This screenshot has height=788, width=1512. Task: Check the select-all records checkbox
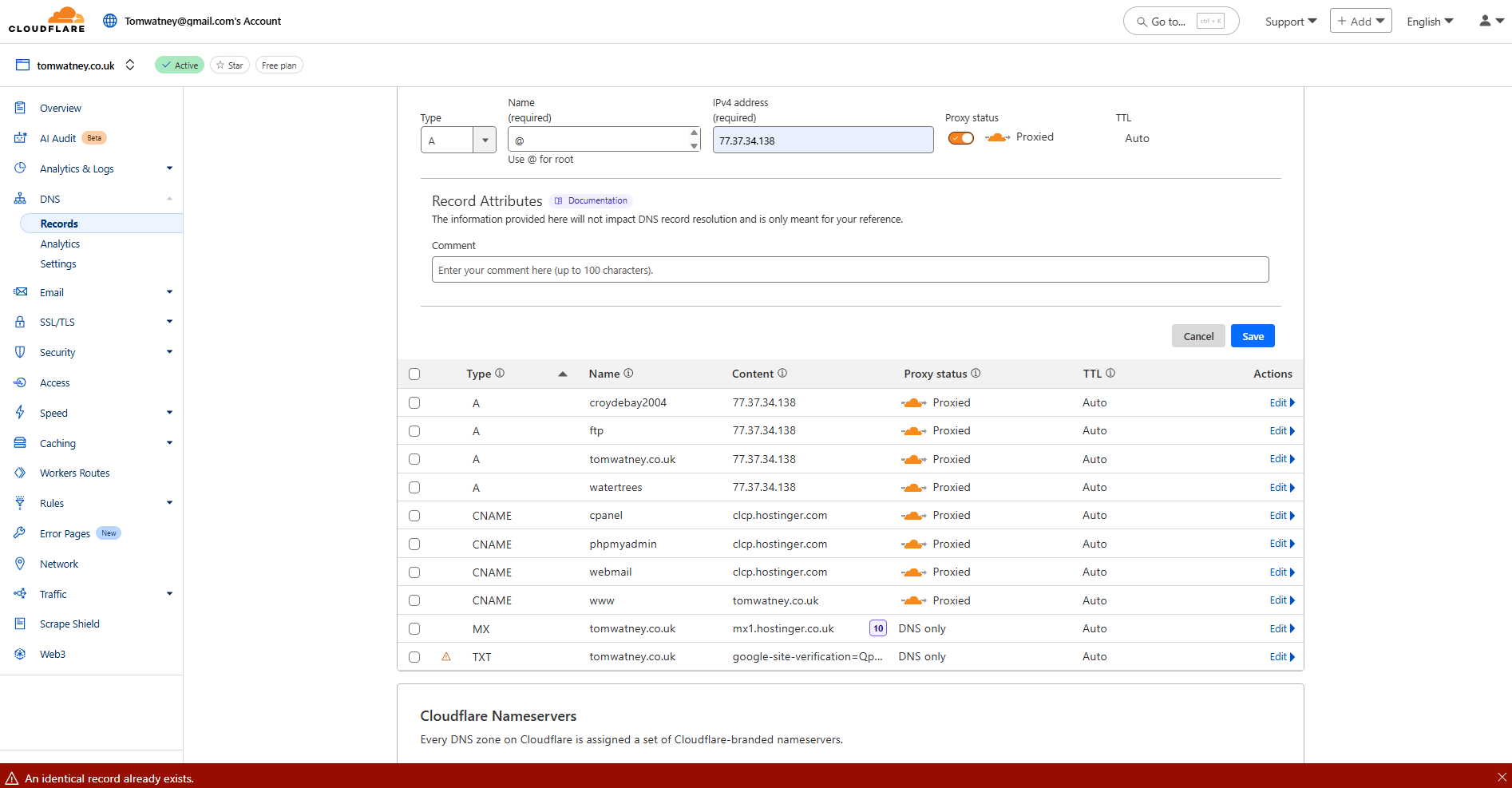[414, 374]
